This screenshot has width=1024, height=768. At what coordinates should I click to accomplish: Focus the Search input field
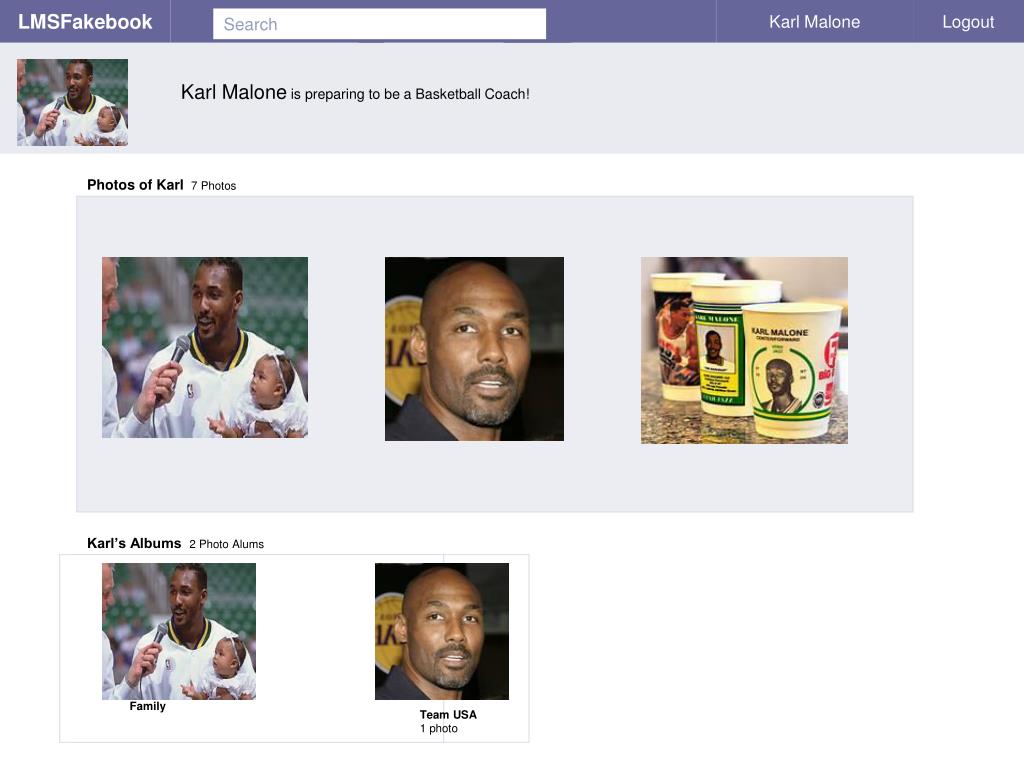click(x=379, y=24)
